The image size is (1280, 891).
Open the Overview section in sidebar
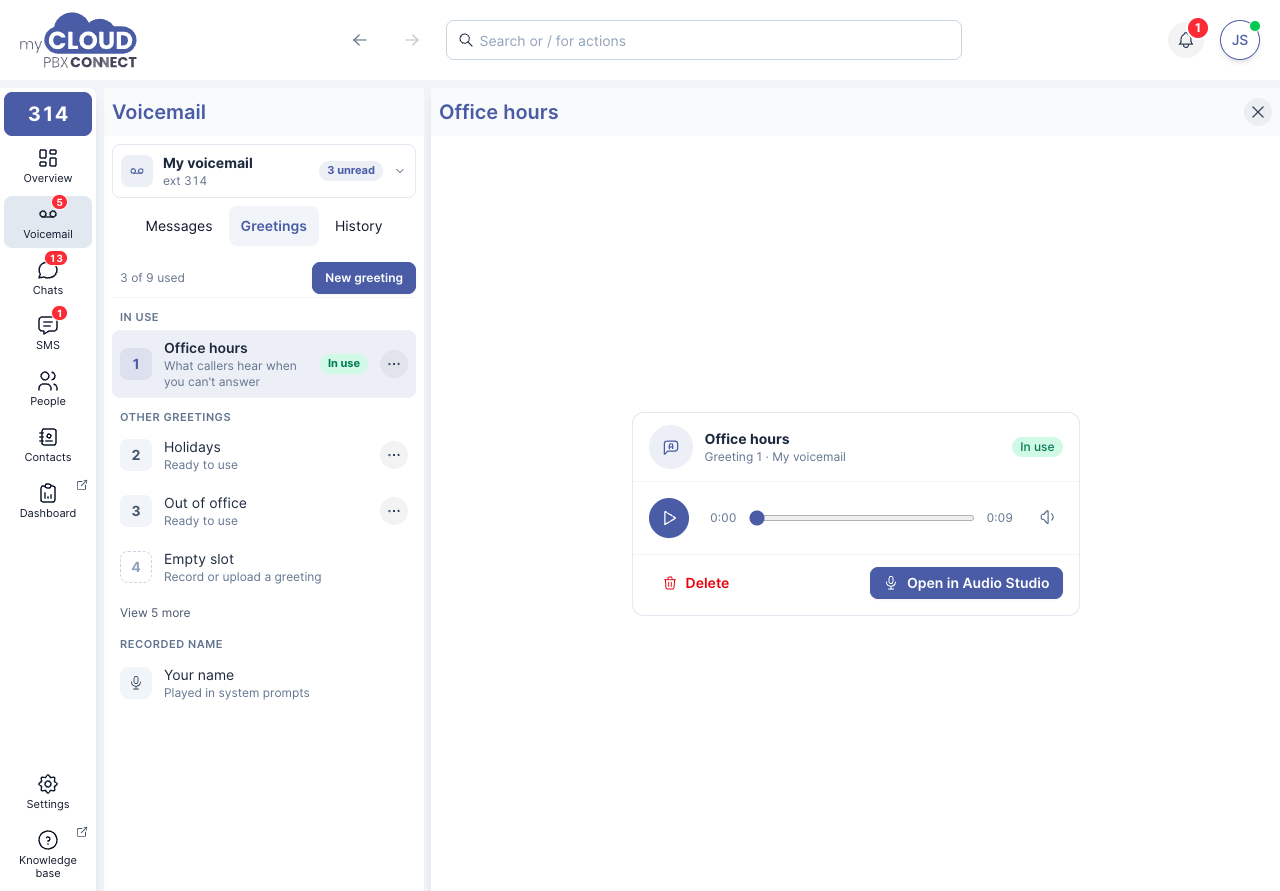(x=48, y=166)
